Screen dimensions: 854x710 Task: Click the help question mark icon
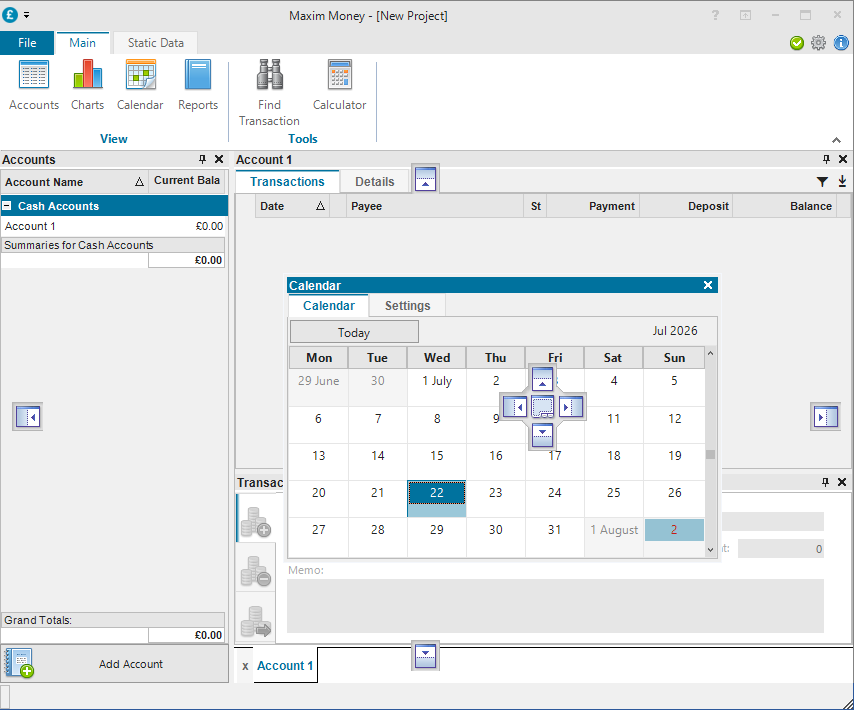tap(715, 15)
